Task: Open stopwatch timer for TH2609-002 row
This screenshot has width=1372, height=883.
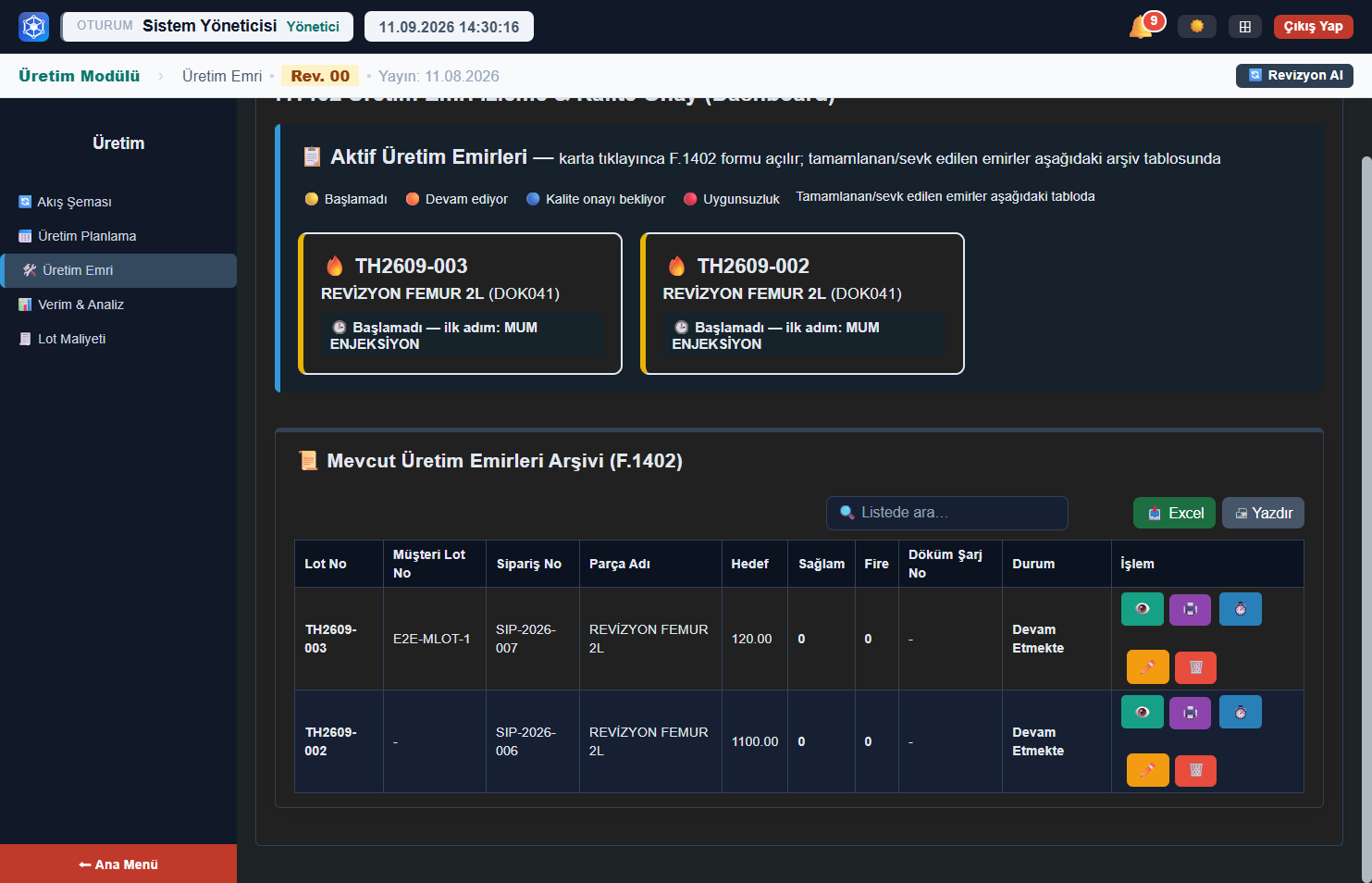Action: pyautogui.click(x=1241, y=712)
